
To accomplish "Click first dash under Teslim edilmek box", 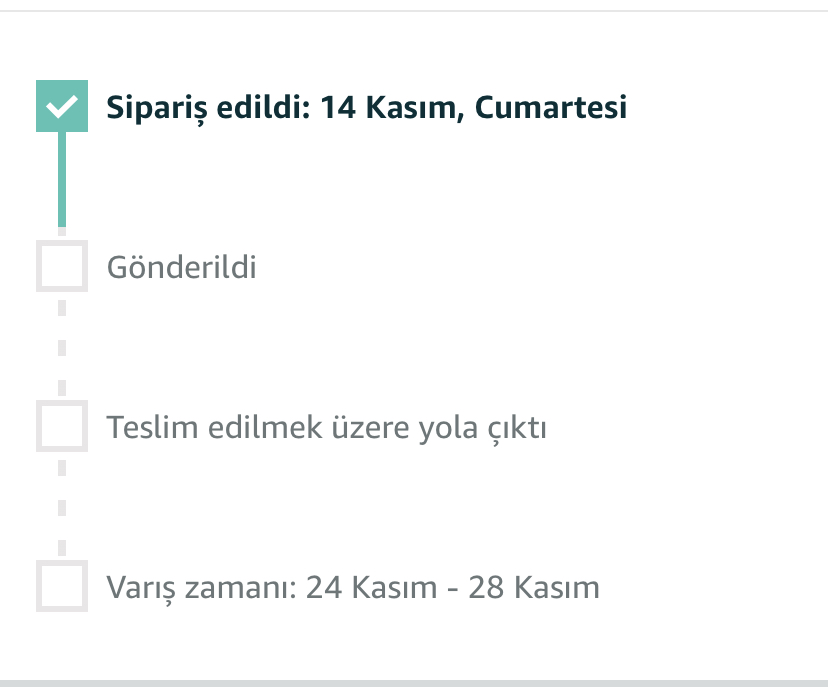I will [62, 468].
